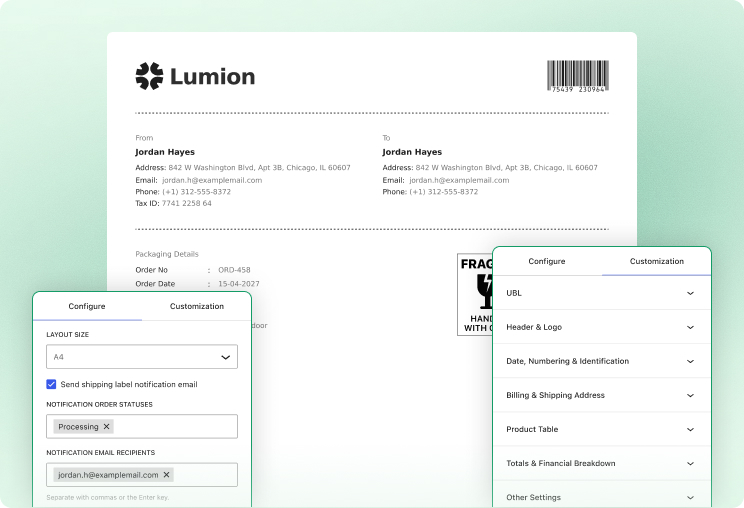Click Tax ID 7741 2258 64
The width and height of the screenshot is (744, 508).
[173, 203]
